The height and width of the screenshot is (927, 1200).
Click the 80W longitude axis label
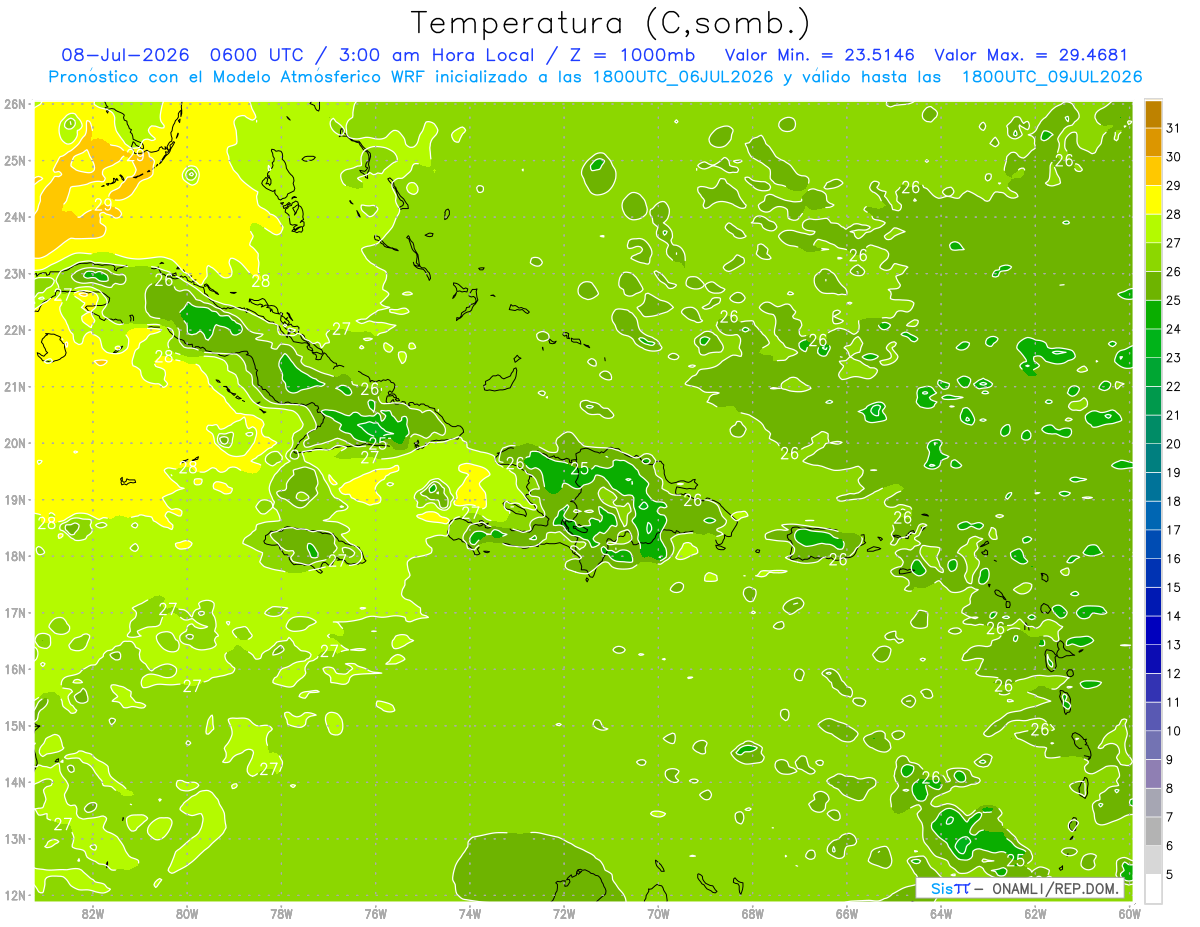pos(187,914)
